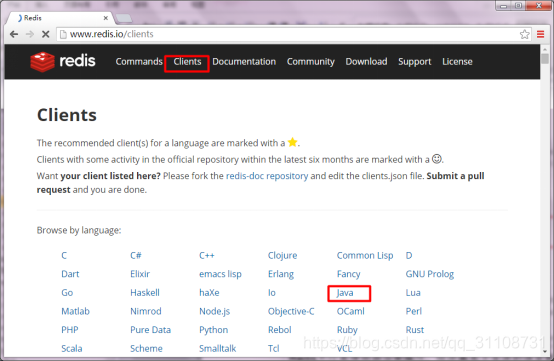Browse clients for Scala
Screen dimensions: 554x361
[x=72, y=349]
